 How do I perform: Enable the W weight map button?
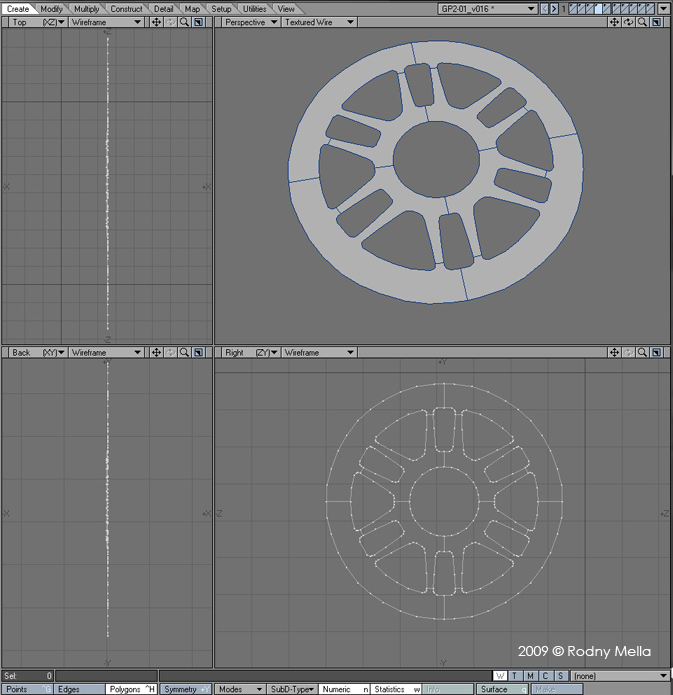501,677
